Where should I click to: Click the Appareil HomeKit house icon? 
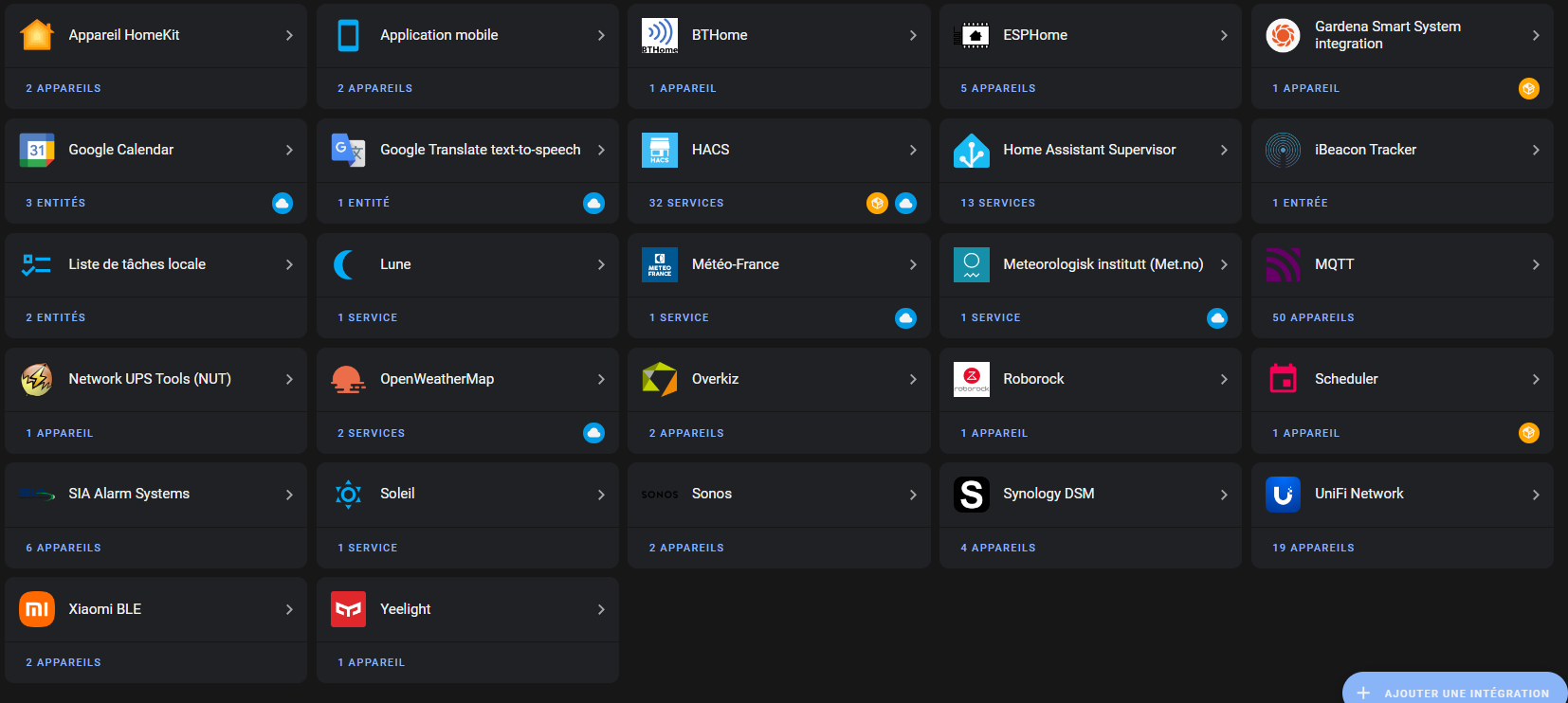coord(37,35)
